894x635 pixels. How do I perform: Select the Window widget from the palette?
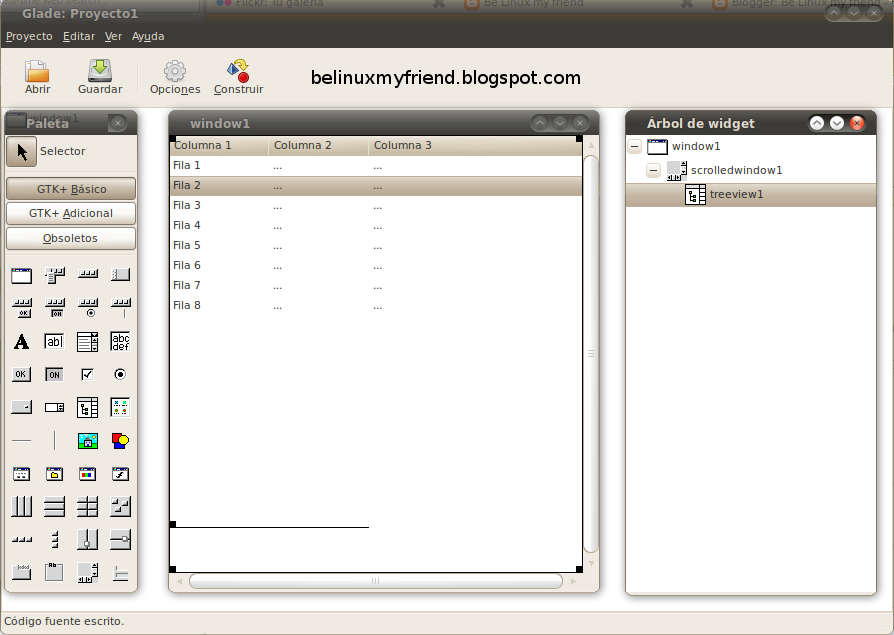click(21, 275)
